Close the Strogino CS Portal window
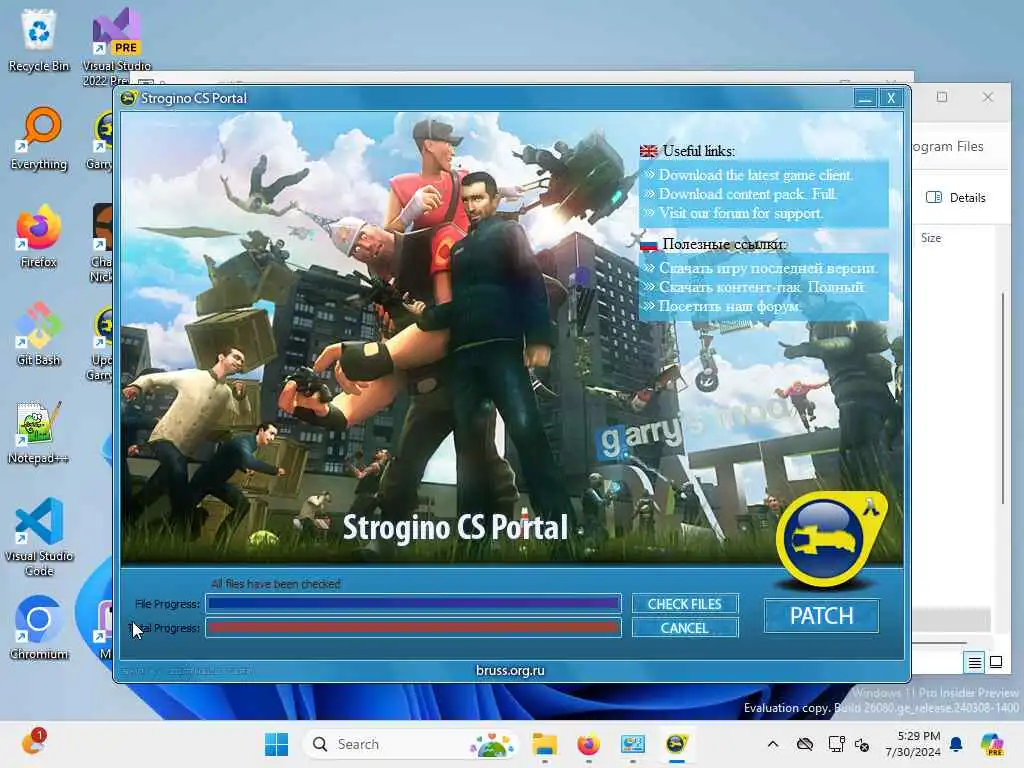 coord(891,98)
